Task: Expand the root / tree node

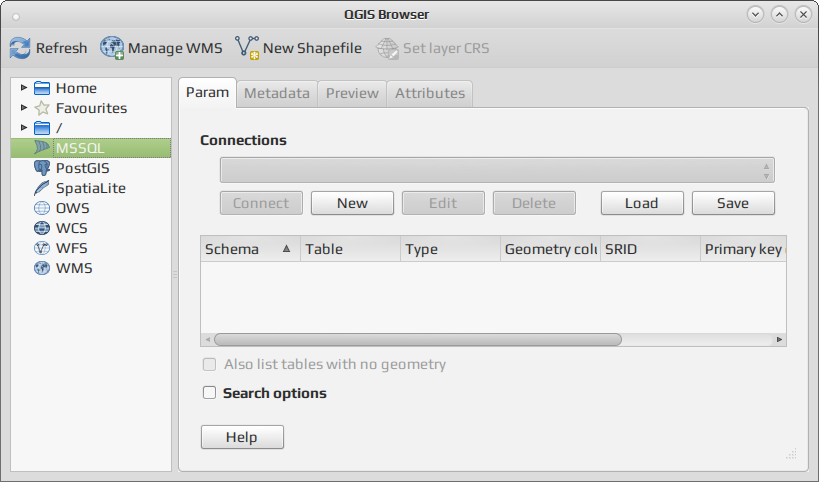Action: 24,127
